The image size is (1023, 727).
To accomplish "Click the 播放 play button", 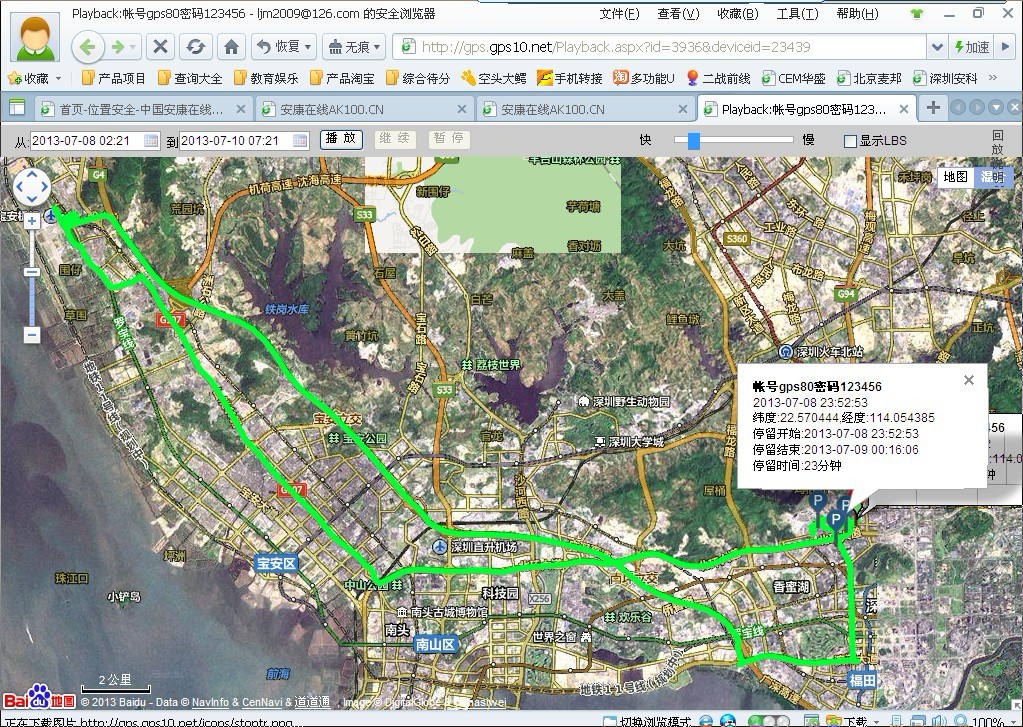I will pyautogui.click(x=341, y=139).
